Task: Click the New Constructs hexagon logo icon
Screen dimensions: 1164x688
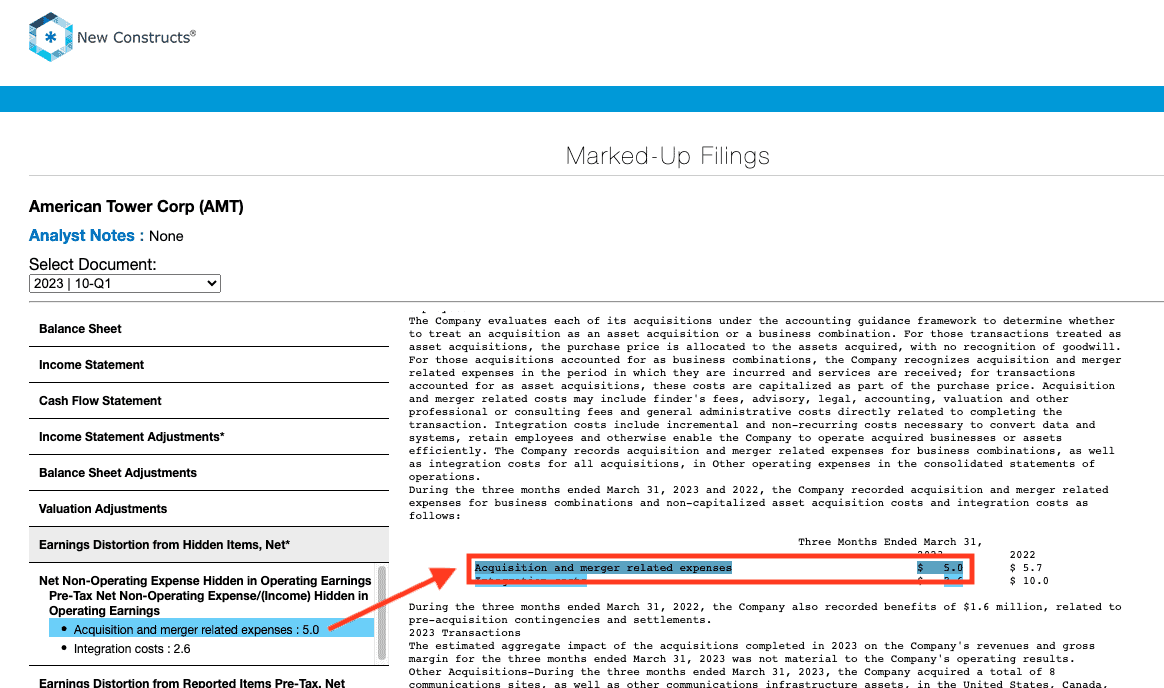Action: coord(50,36)
